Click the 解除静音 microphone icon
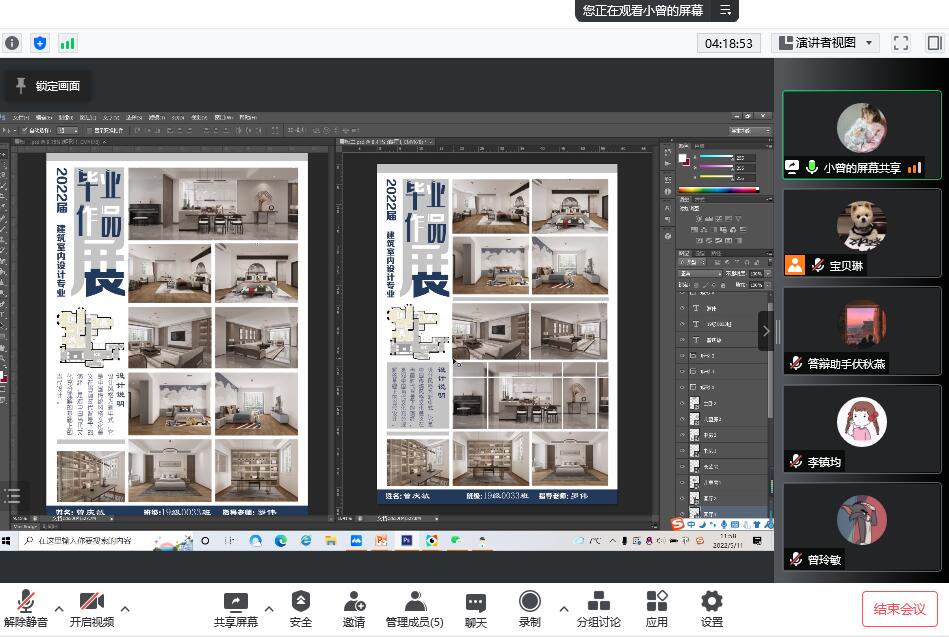This screenshot has width=949, height=637. coord(27,601)
